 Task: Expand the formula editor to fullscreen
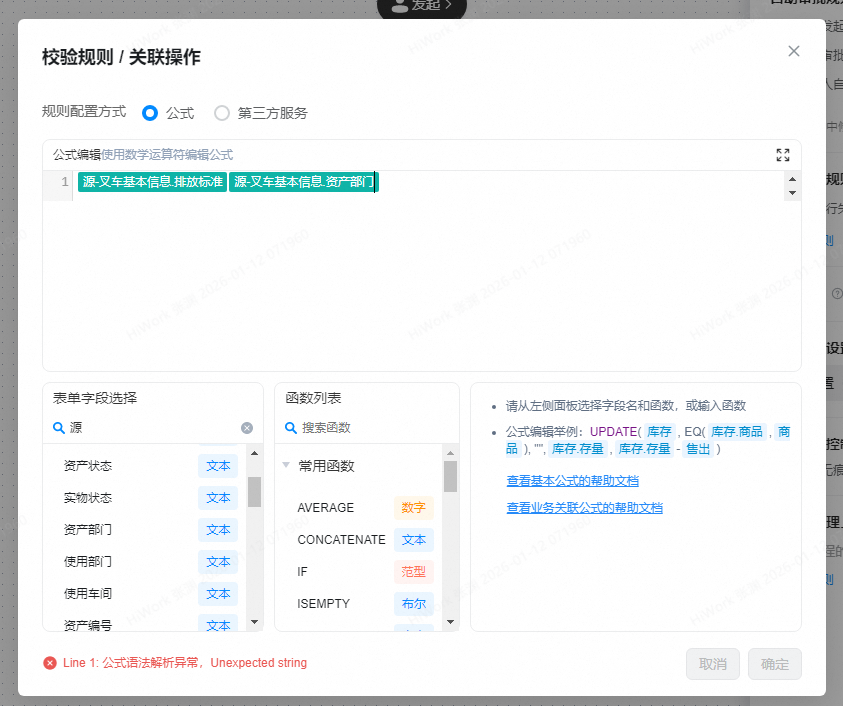point(783,155)
